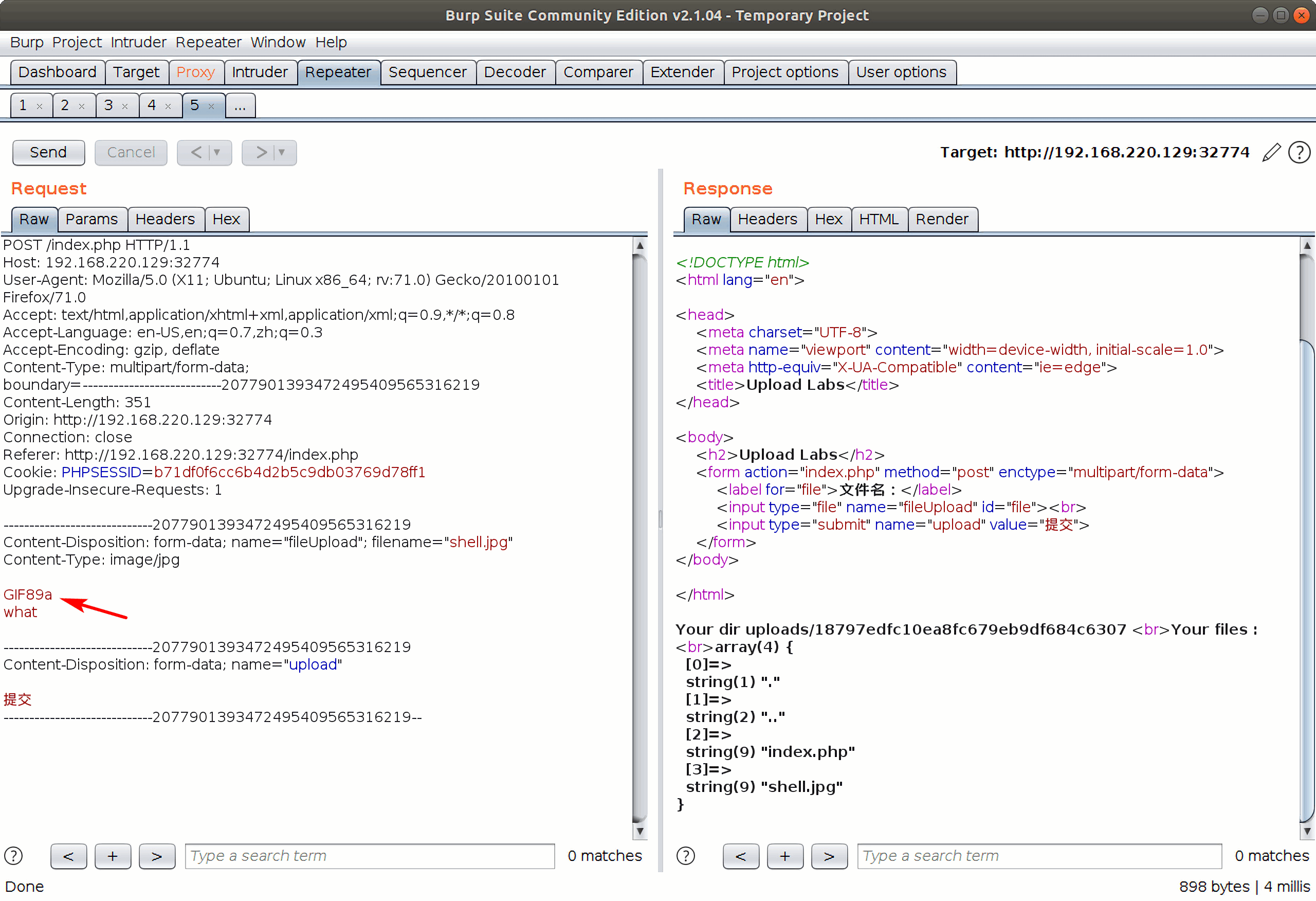Go to previous request history item
This screenshot has height=901, width=1316.
[x=195, y=152]
